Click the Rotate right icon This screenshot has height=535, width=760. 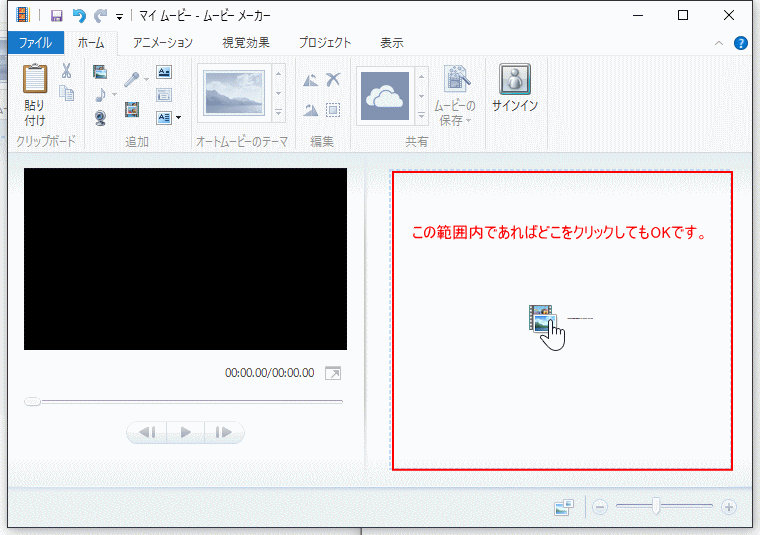(x=311, y=110)
